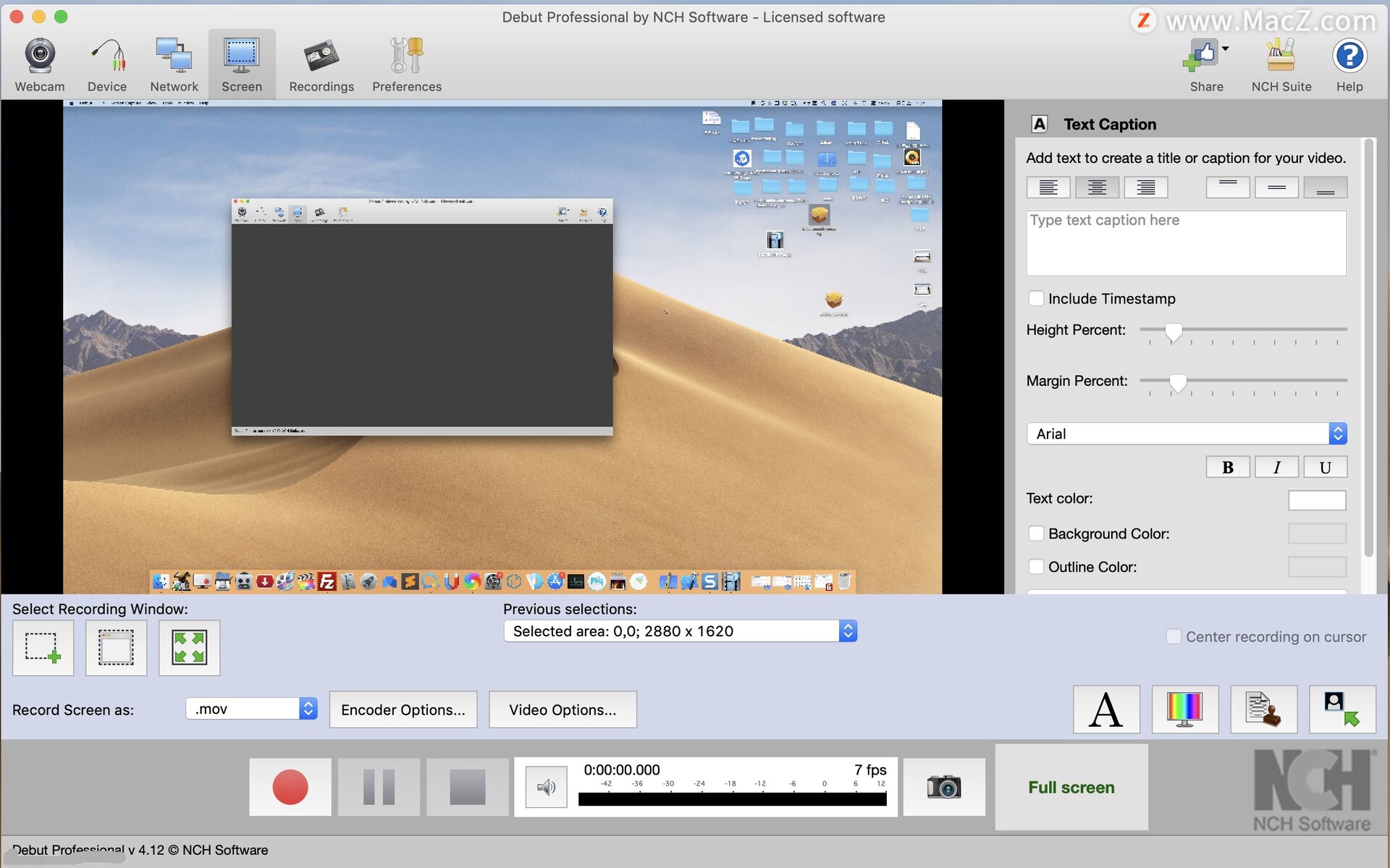Adjust the Height Percent slider
The height and width of the screenshot is (868, 1390).
click(x=1173, y=332)
